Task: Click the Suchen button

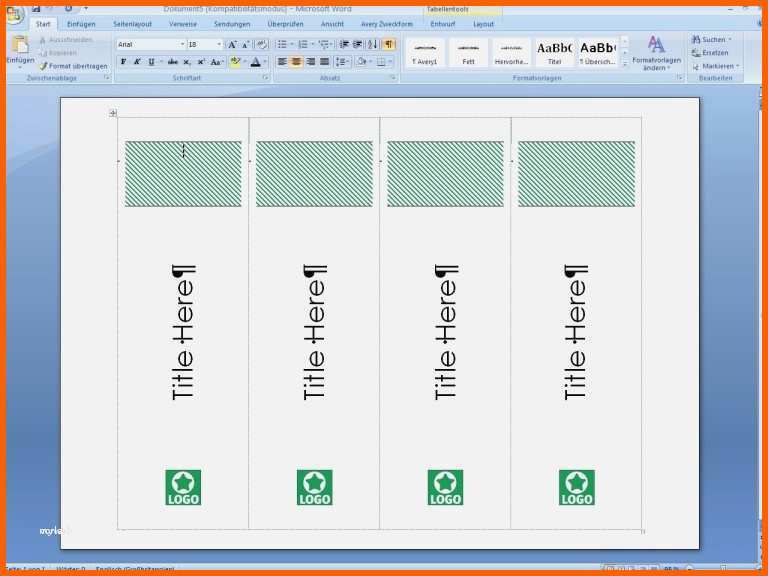Action: click(710, 40)
